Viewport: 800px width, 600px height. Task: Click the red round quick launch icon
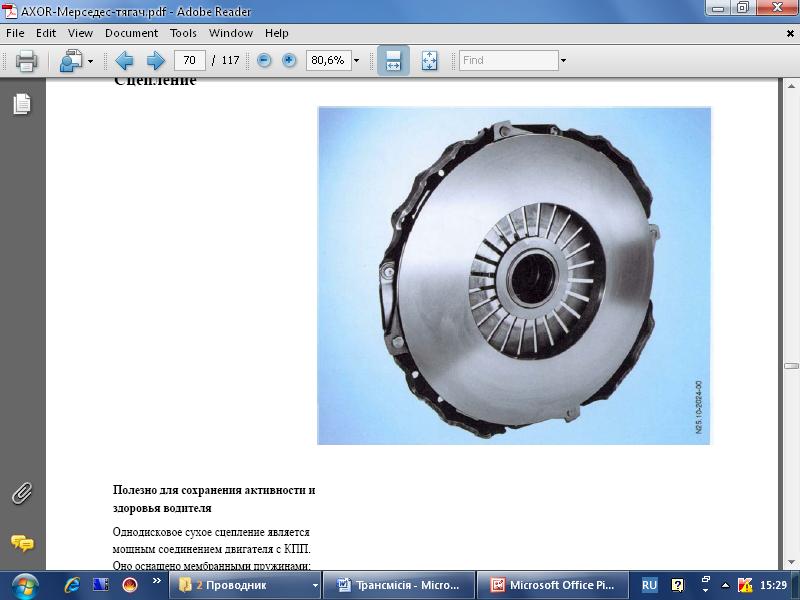pos(130,585)
